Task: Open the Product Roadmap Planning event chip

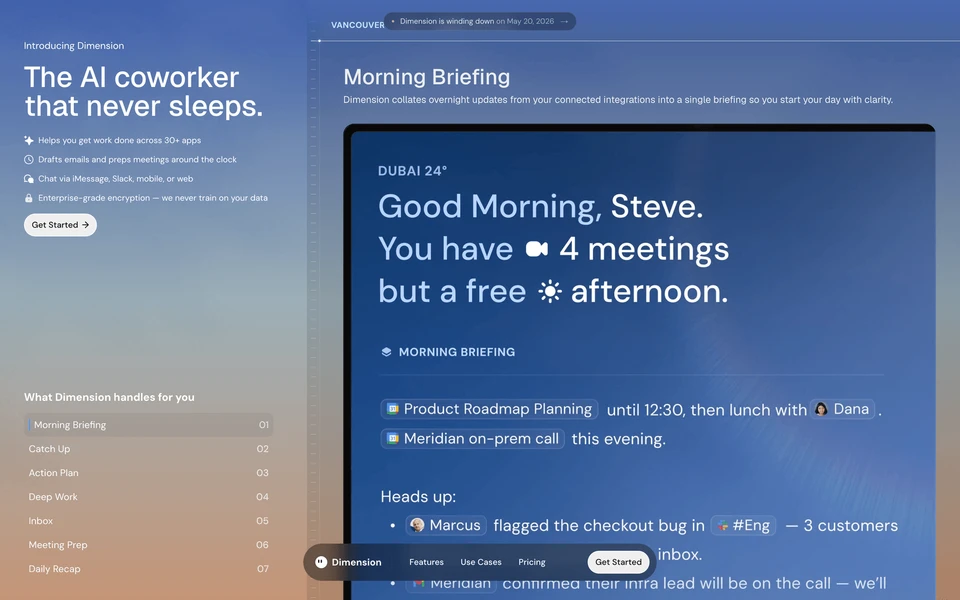Action: pyautogui.click(x=489, y=409)
